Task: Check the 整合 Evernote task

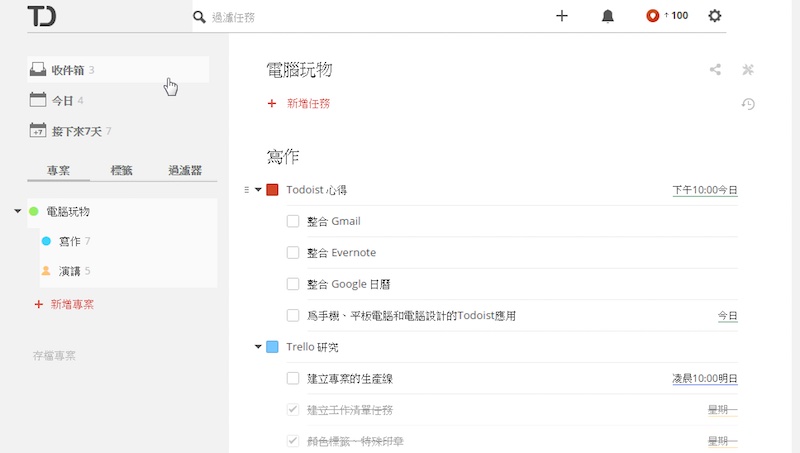Action: (293, 253)
